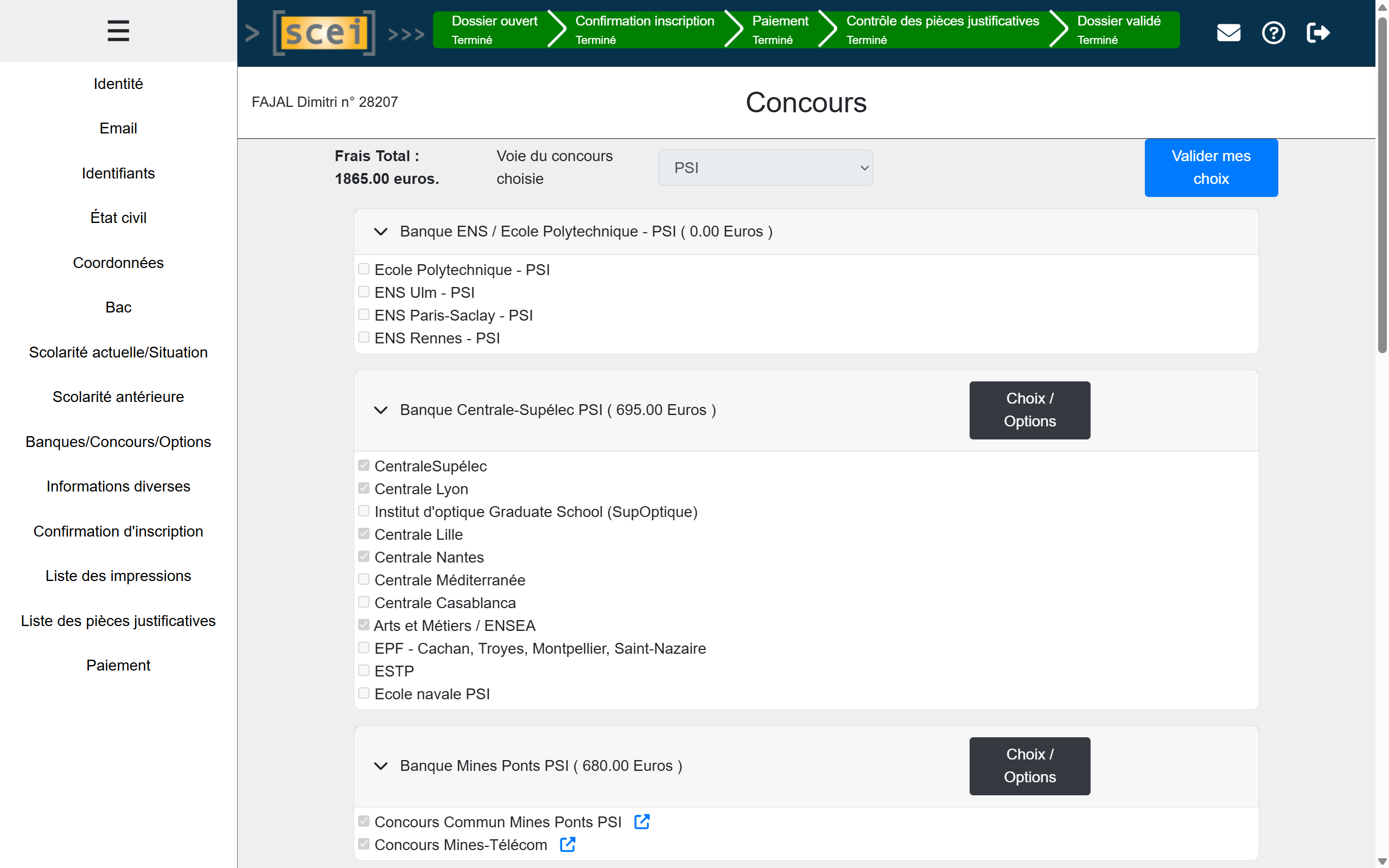
Task: Collapse Banque Mines Ponts PSI section
Action: tap(380, 766)
